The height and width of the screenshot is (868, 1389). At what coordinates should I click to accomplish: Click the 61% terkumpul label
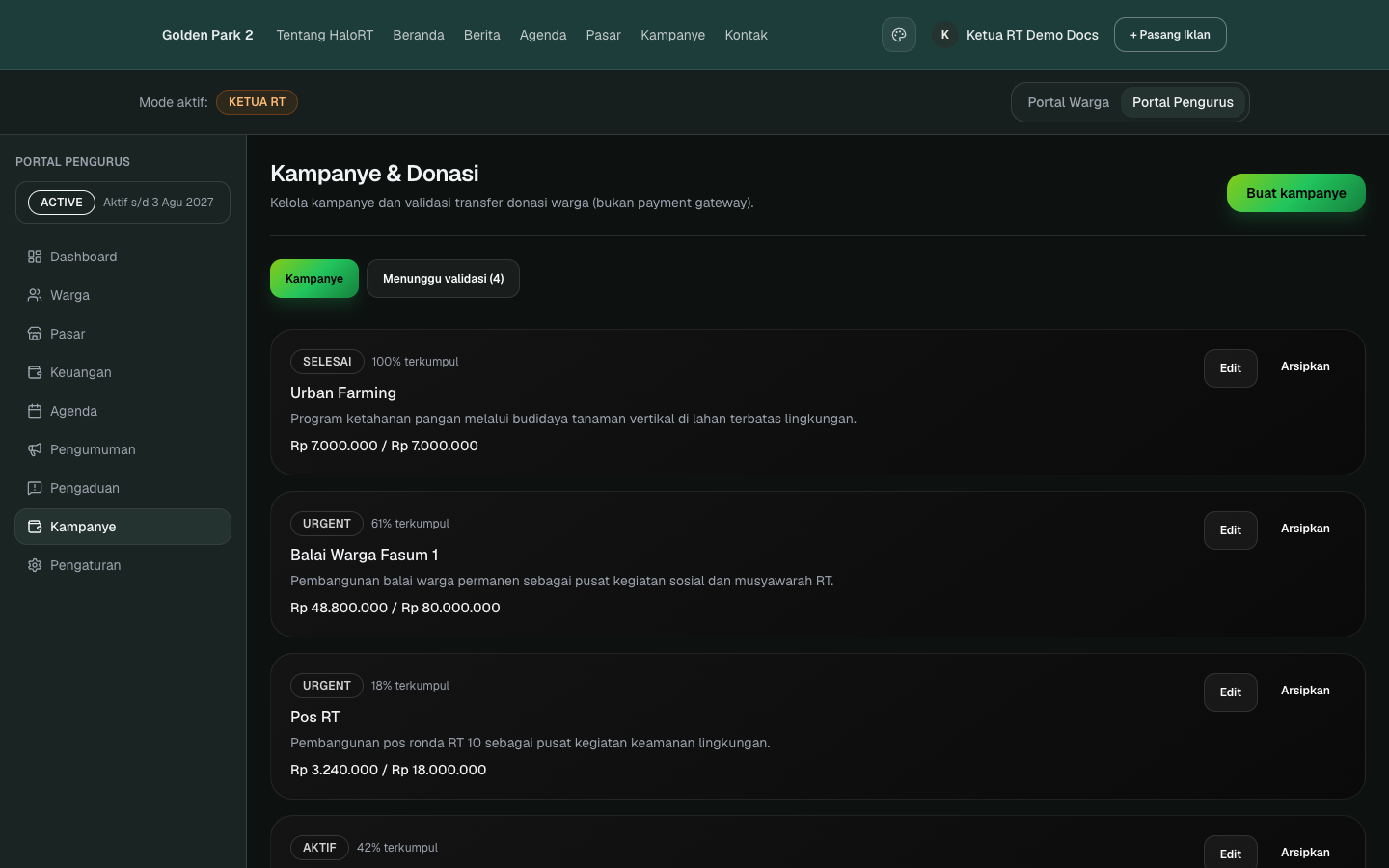pyautogui.click(x=410, y=524)
